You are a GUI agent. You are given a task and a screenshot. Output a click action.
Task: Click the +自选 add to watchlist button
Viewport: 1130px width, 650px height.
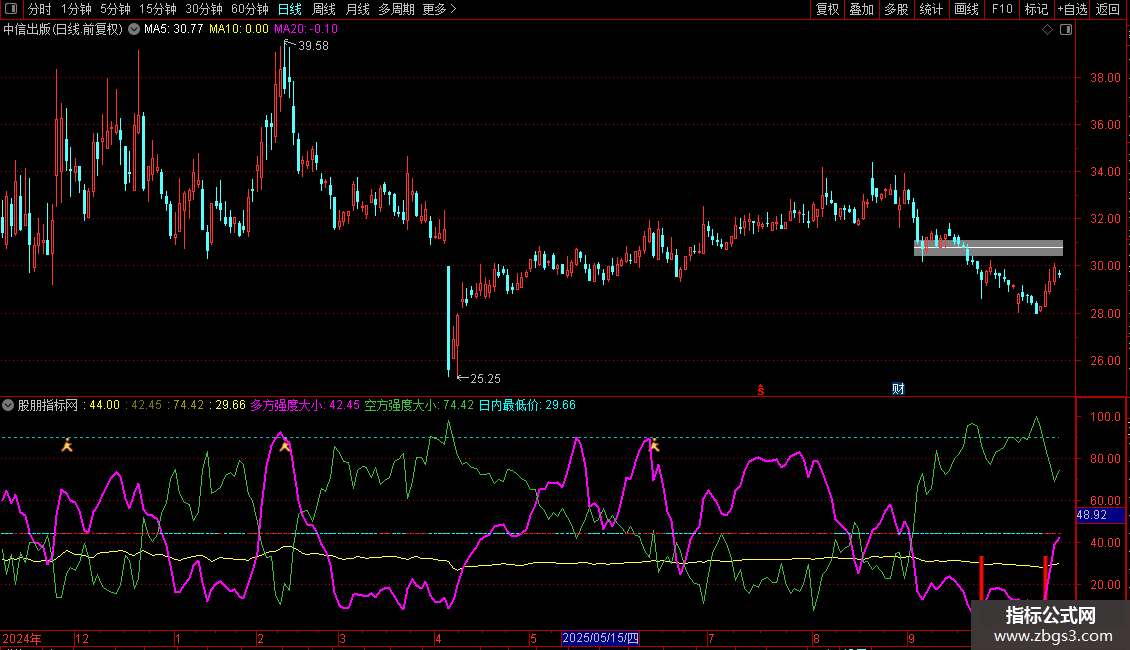tap(1071, 9)
